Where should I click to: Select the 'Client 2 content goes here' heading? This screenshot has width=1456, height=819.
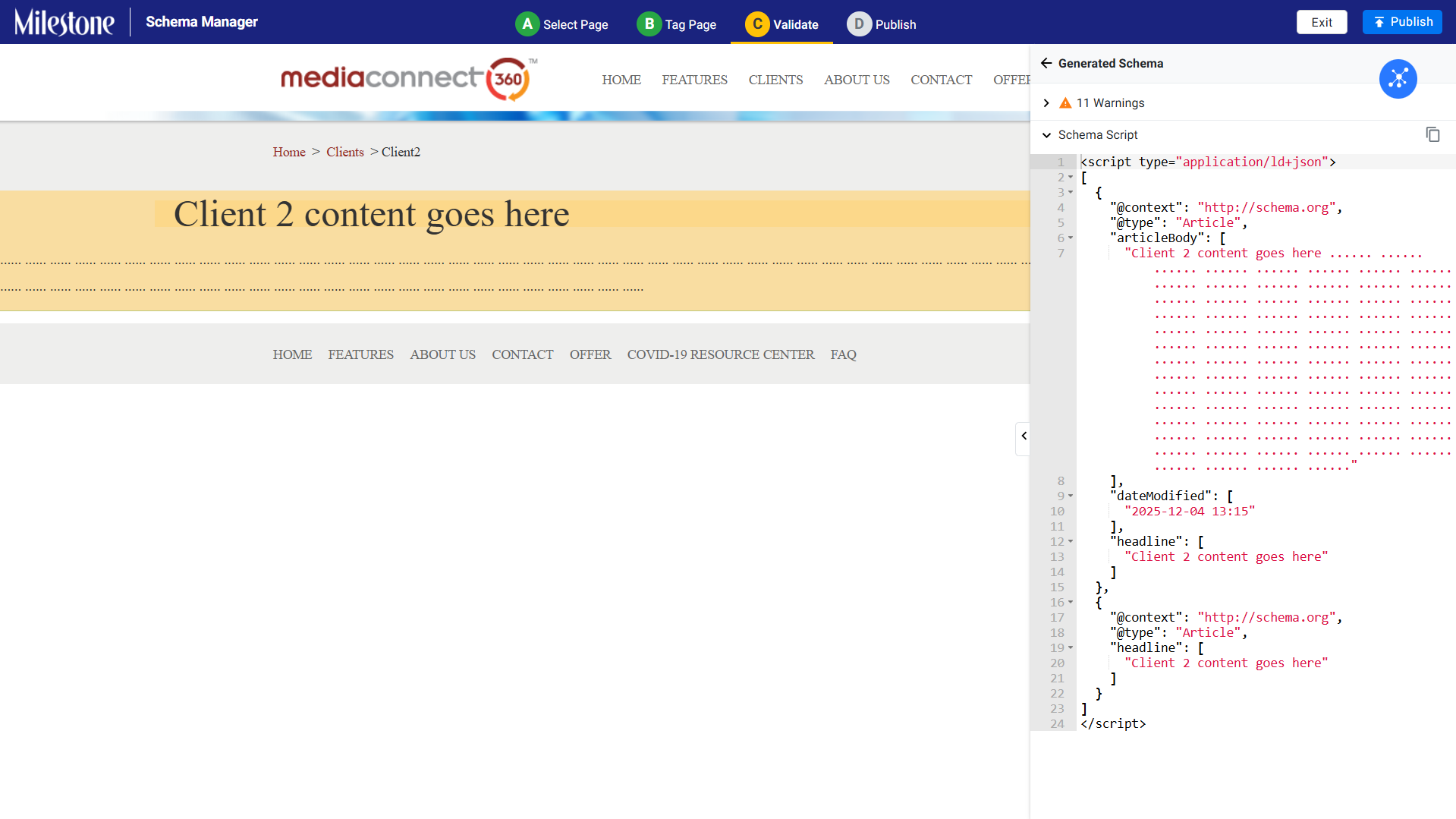pyautogui.click(x=371, y=214)
